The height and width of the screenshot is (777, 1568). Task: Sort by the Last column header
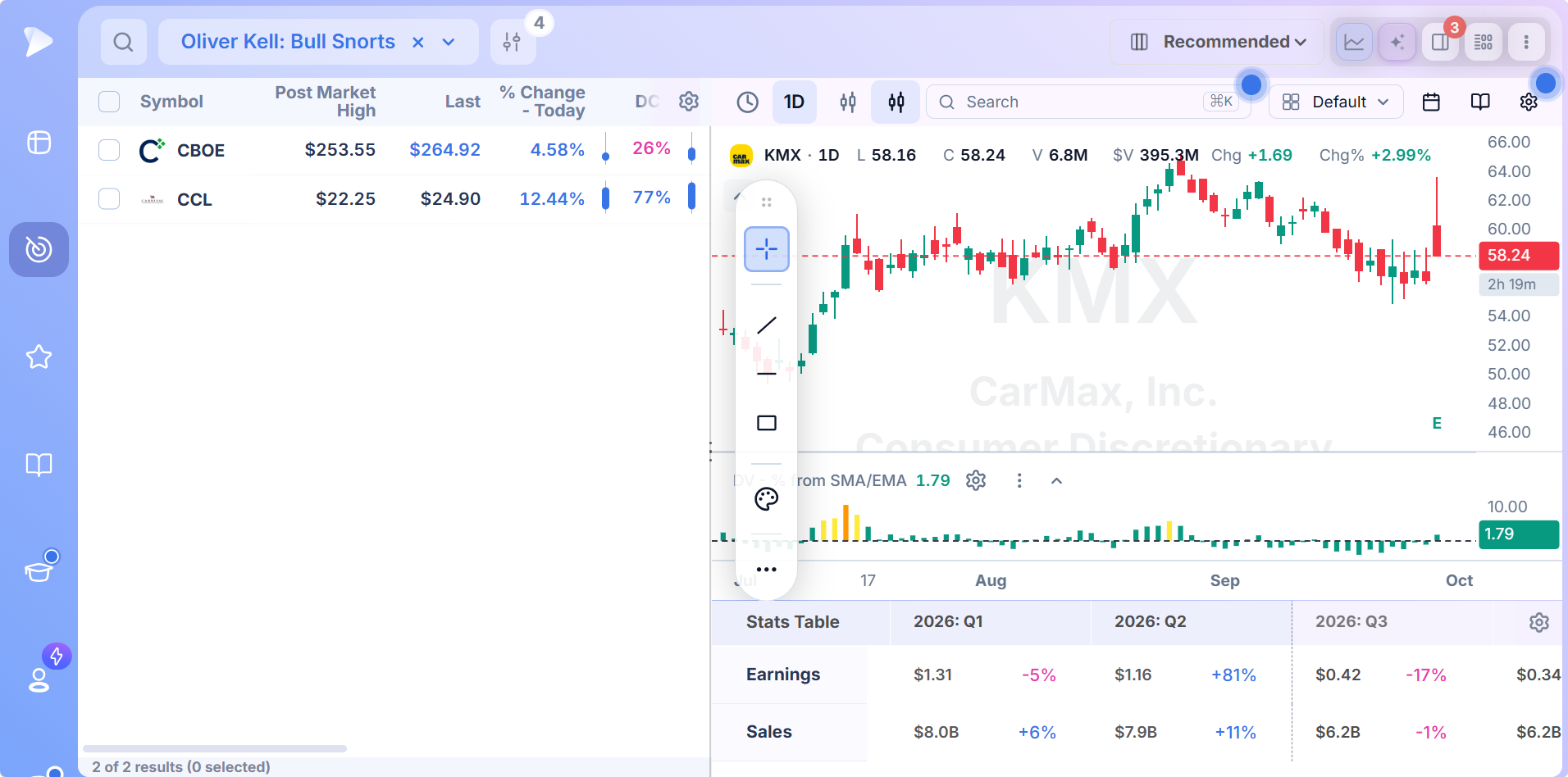click(463, 102)
